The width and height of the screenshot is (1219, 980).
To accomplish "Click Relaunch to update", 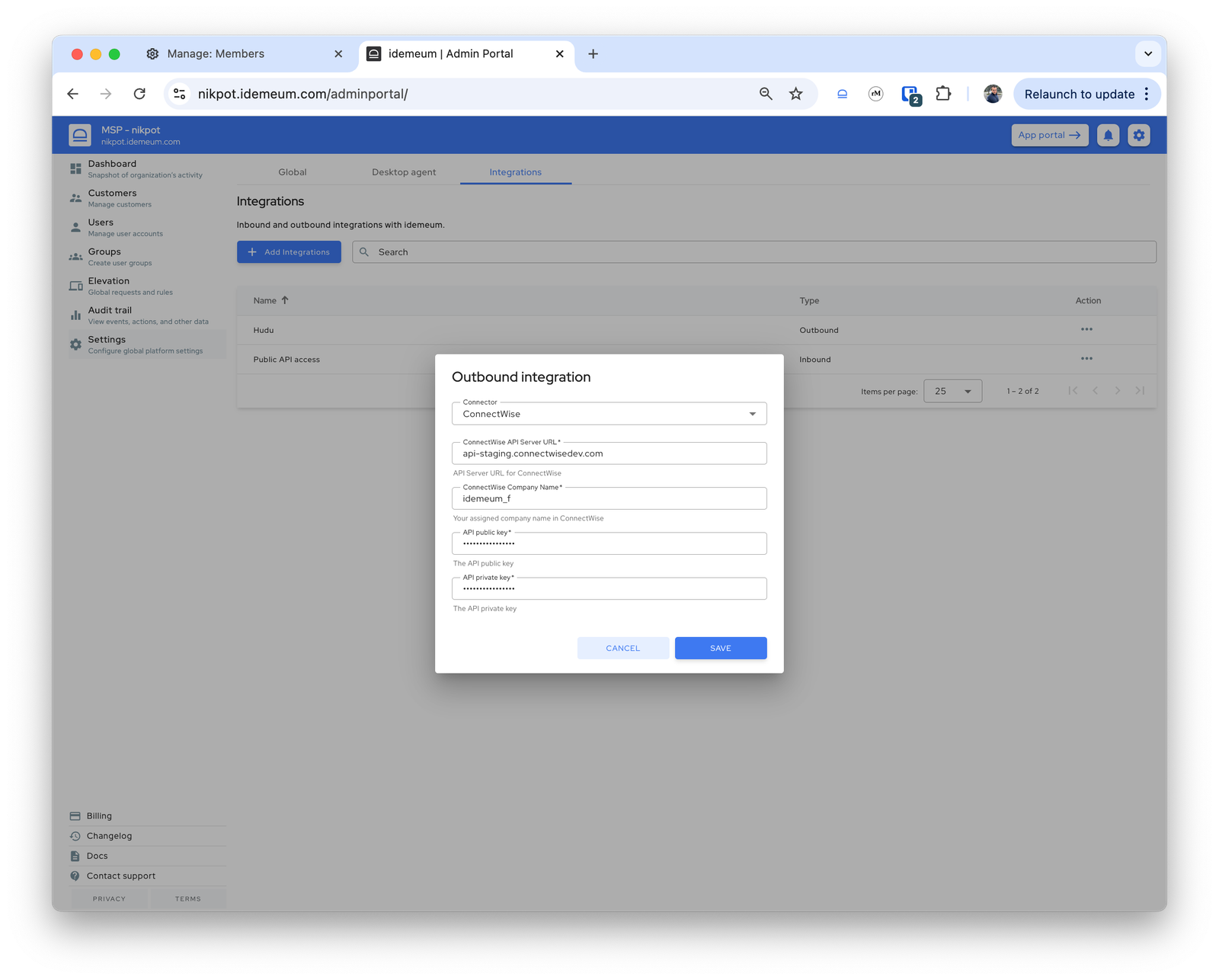I will (1078, 94).
